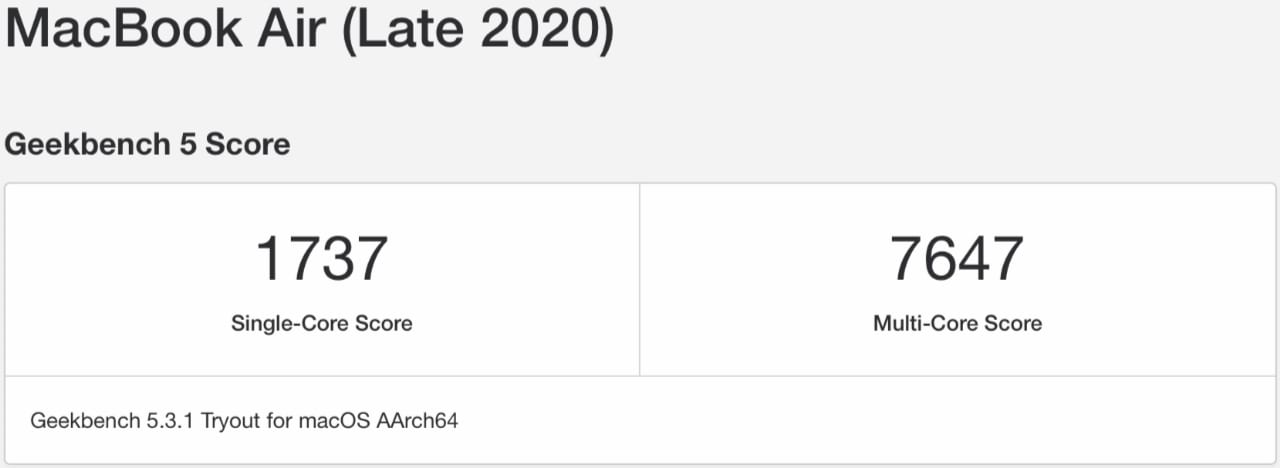1280x468 pixels.
Task: Click the horizontal divider above the version row
Action: (640, 376)
